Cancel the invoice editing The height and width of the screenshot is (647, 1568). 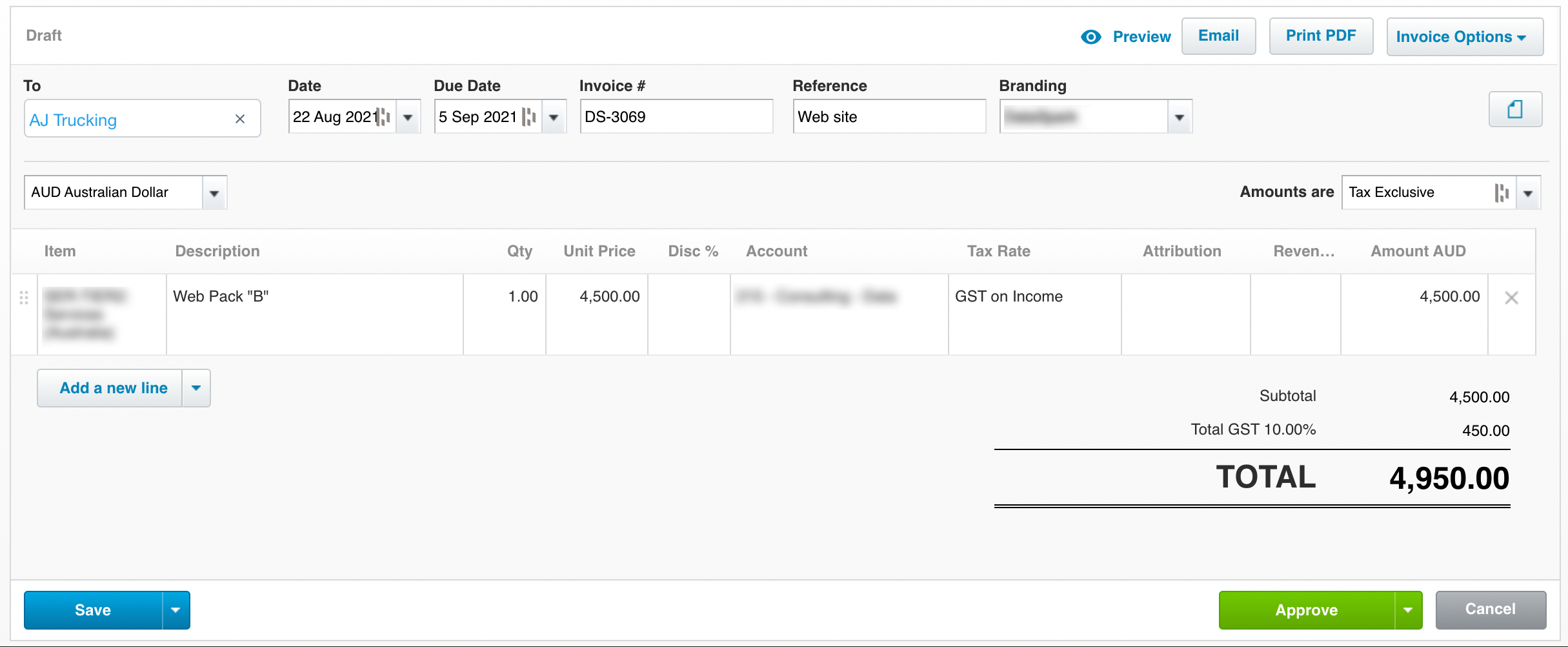[1490, 610]
